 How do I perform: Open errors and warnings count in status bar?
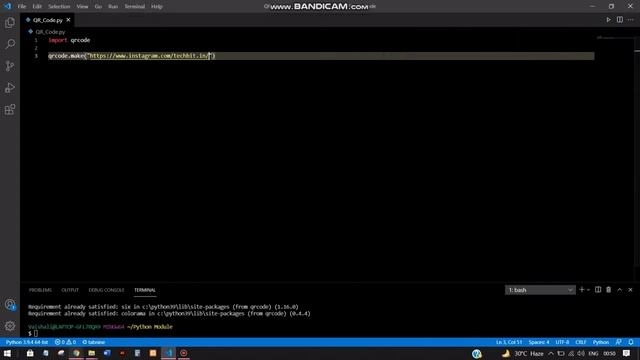coord(65,342)
